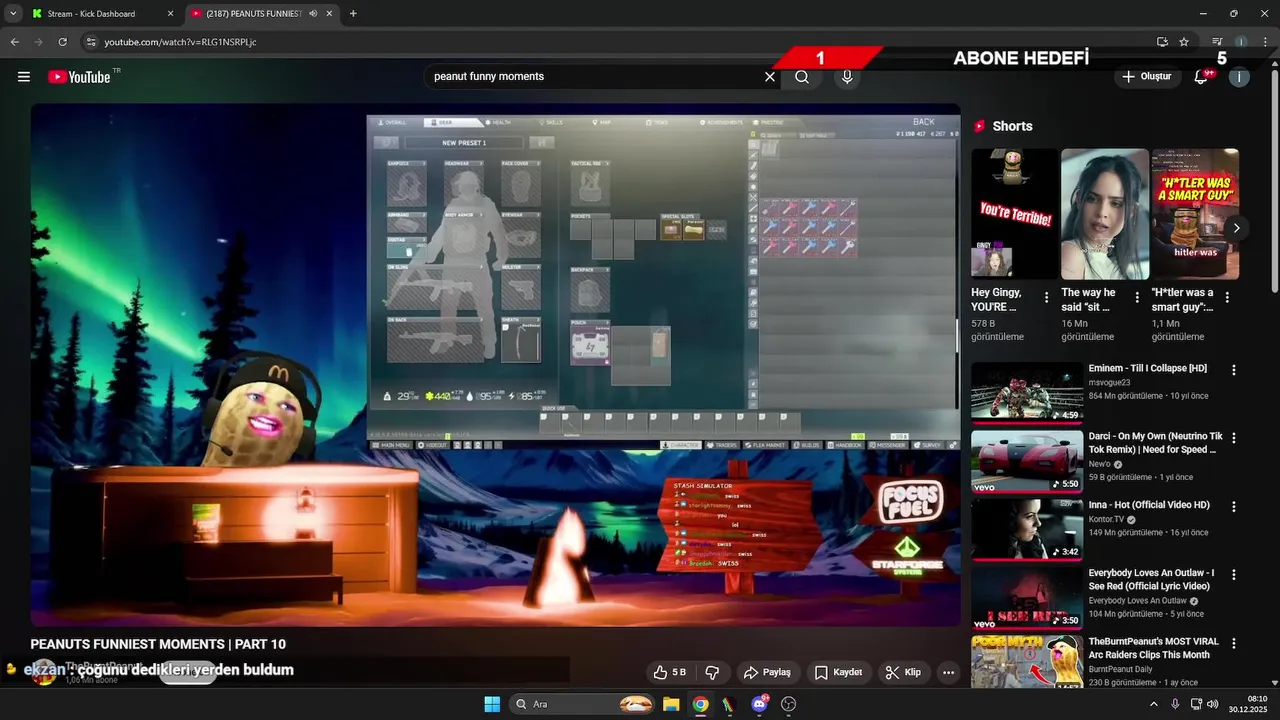Open the Oluştur create button
The height and width of the screenshot is (720, 1280).
click(1146, 77)
